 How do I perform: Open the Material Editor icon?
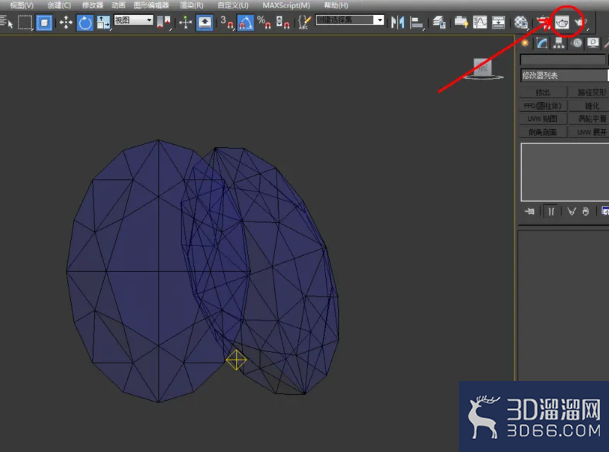pyautogui.click(x=521, y=23)
